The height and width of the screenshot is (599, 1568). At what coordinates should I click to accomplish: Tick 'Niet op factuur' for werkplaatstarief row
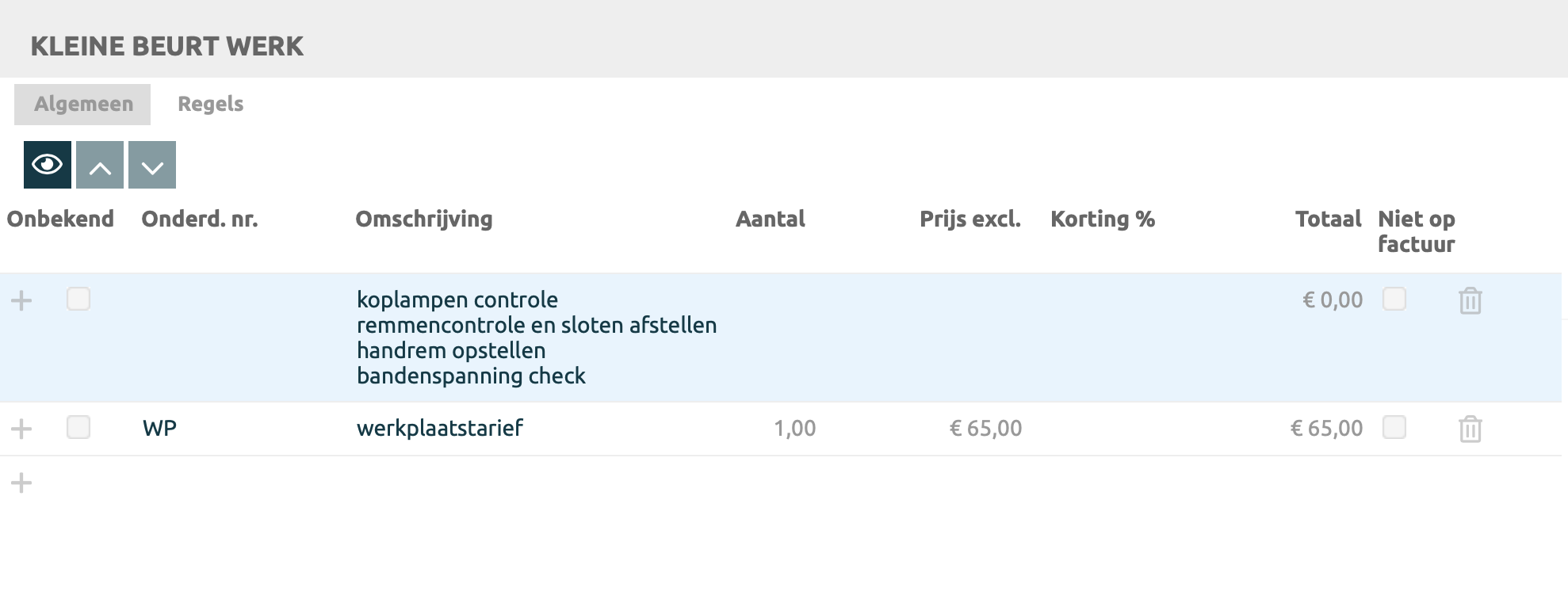1394,427
